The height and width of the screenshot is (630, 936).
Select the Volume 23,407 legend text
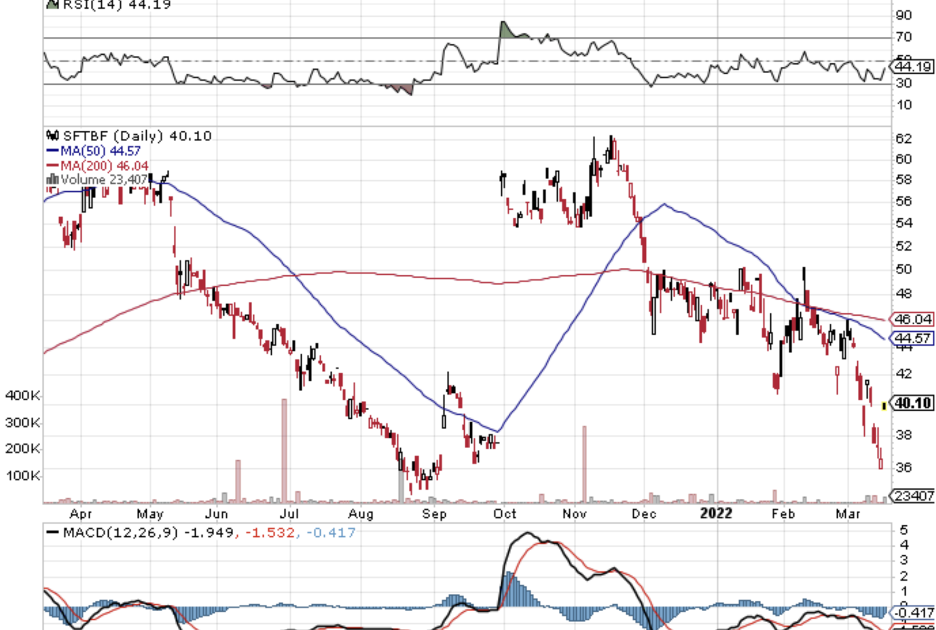pyautogui.click(x=104, y=179)
